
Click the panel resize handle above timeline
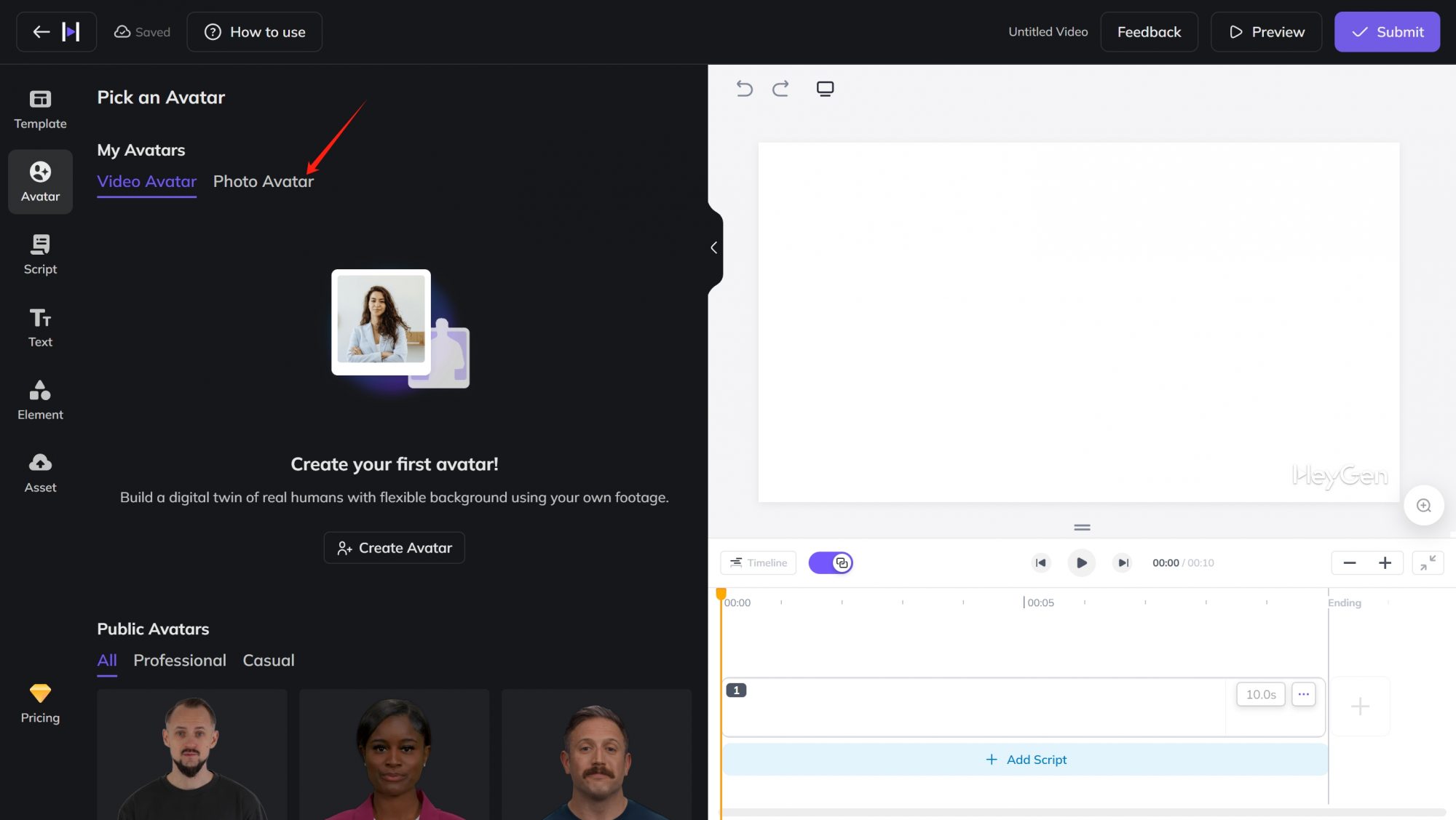1082,528
